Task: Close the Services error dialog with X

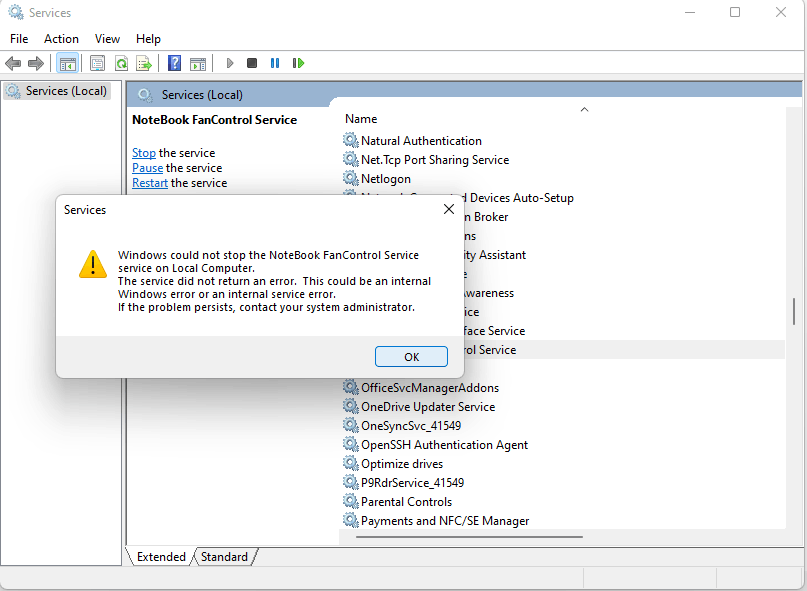Action: click(449, 209)
